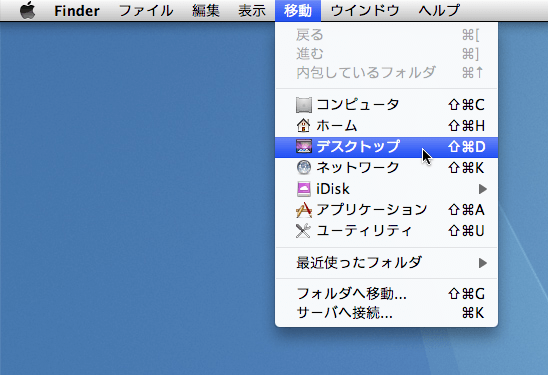Click the ⇧⌘U shortcut text

click(467, 231)
